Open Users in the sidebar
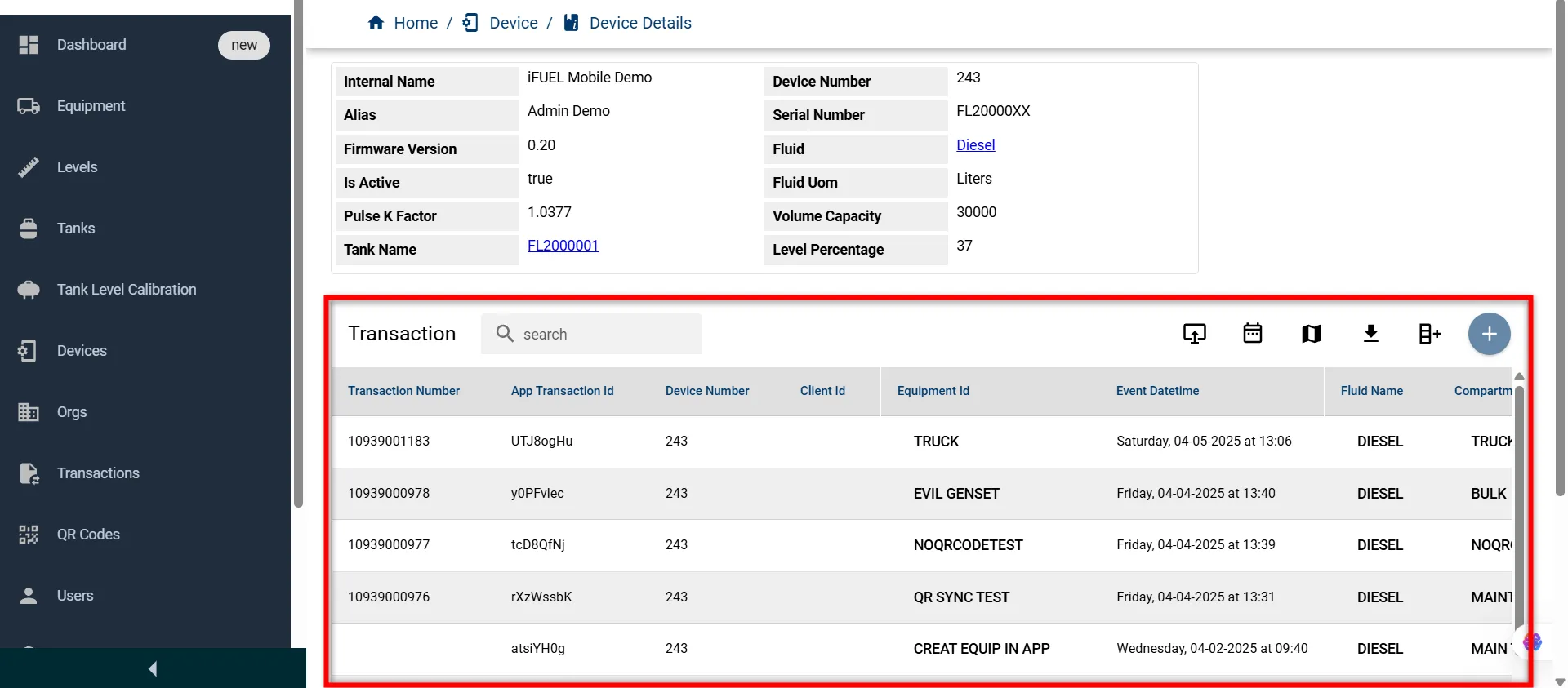 point(75,596)
